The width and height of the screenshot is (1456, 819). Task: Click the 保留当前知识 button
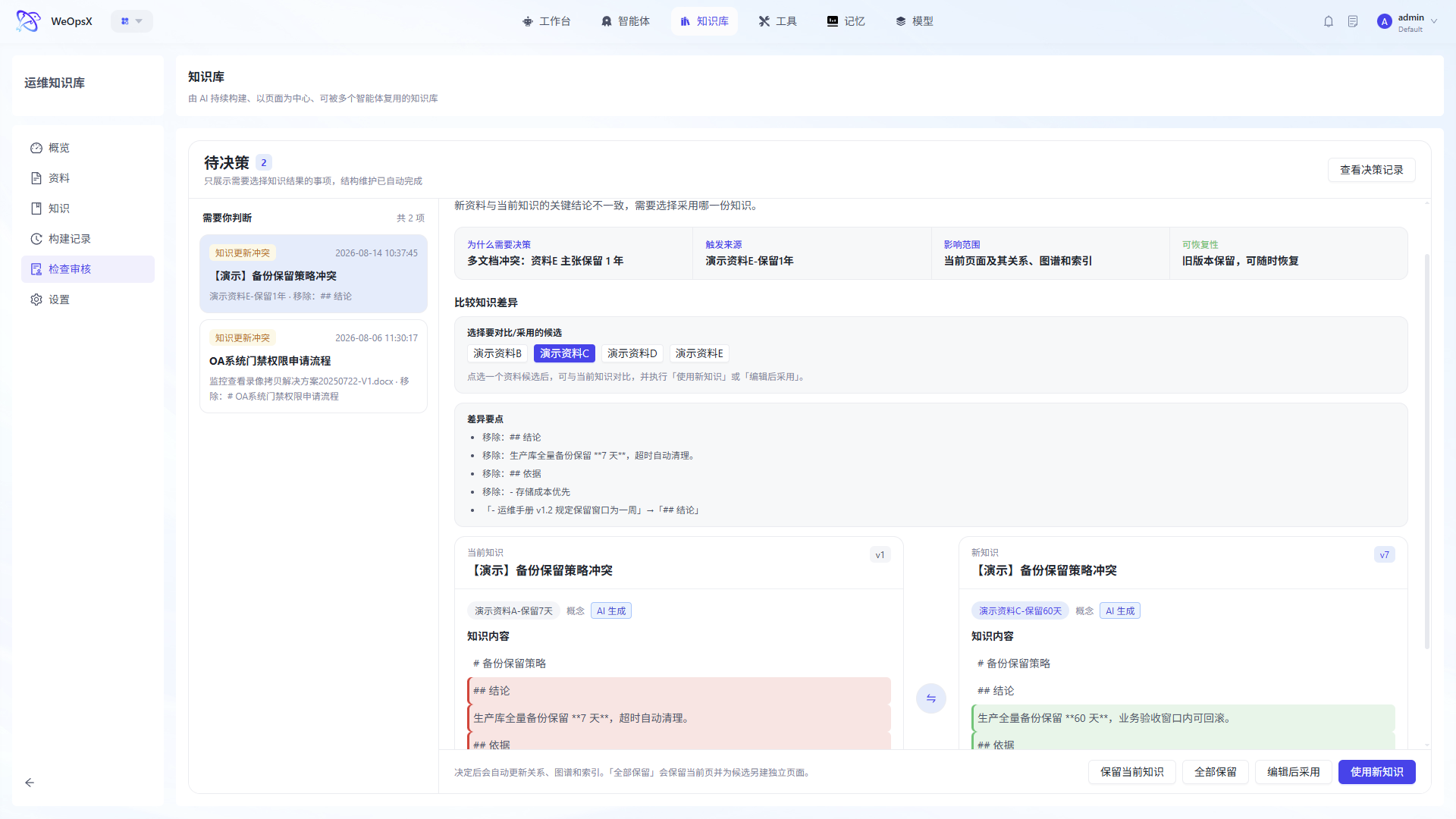pyautogui.click(x=1131, y=772)
